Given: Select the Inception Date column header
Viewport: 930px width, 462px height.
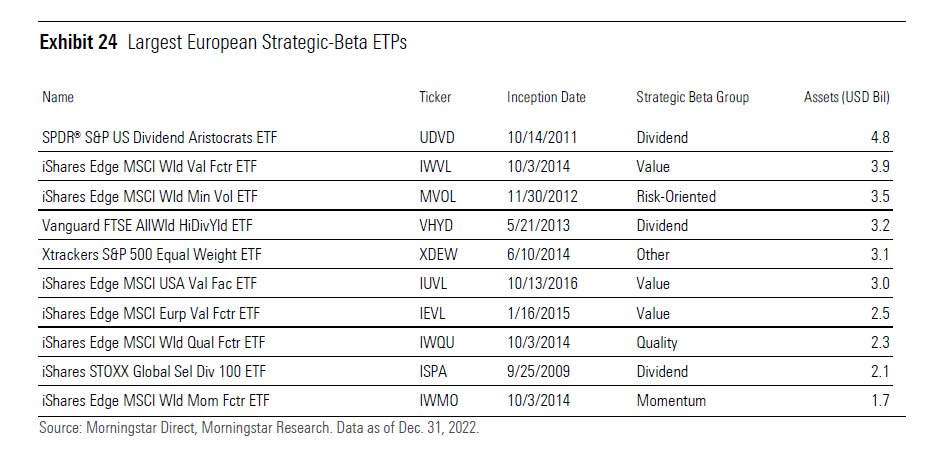Looking at the screenshot, I should [x=546, y=98].
